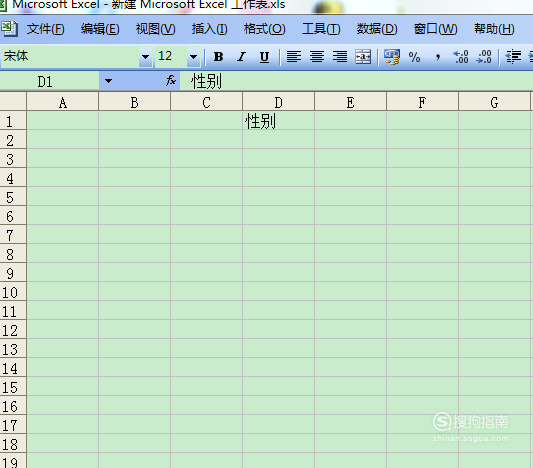Select row 10 header
The image size is (533, 468).
point(13,292)
